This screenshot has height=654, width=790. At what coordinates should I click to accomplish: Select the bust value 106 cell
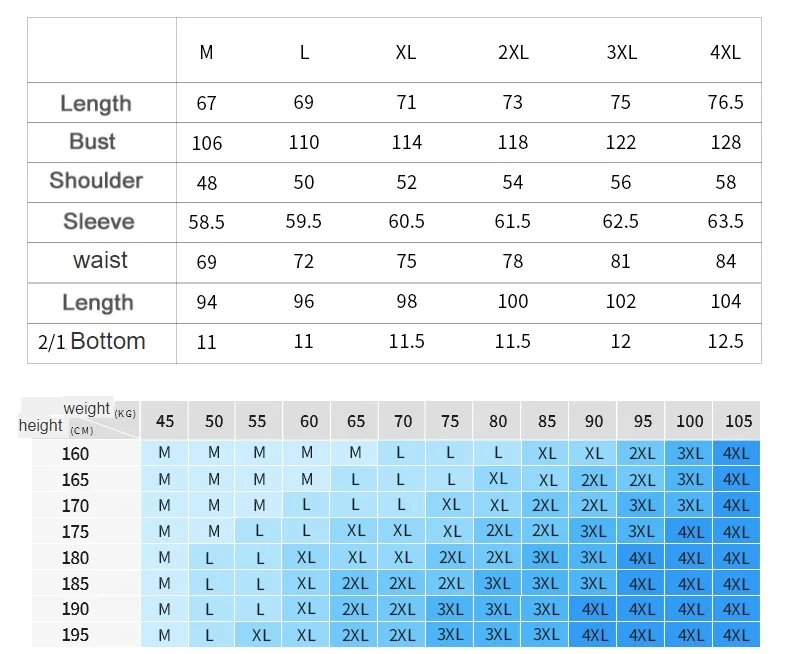206,143
